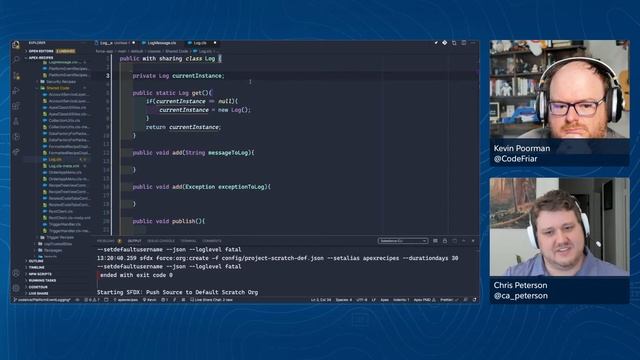
Task: Expand the Running Tasks section
Action: [42, 280]
